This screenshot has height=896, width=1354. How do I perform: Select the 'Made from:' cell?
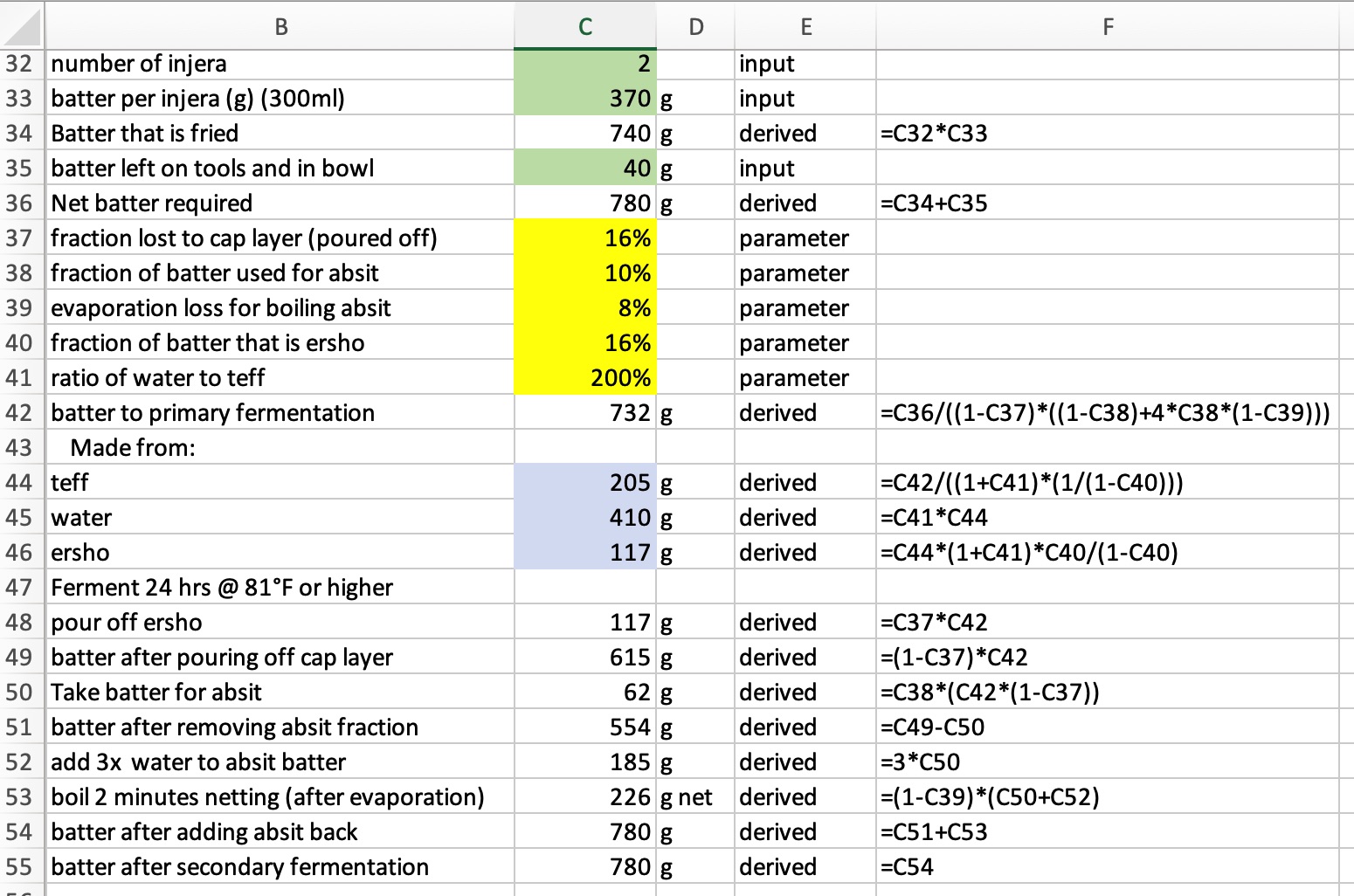pyautogui.click(x=133, y=448)
